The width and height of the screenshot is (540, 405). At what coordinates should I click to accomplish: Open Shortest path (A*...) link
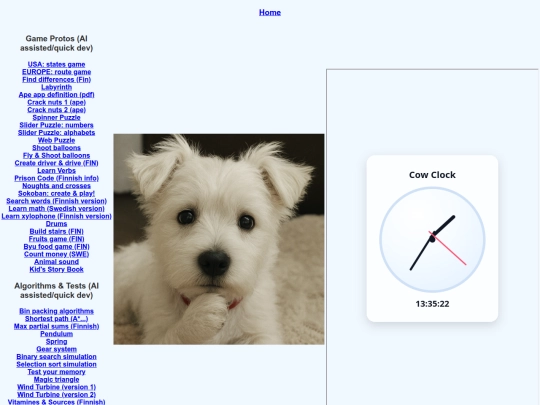[x=56, y=319]
